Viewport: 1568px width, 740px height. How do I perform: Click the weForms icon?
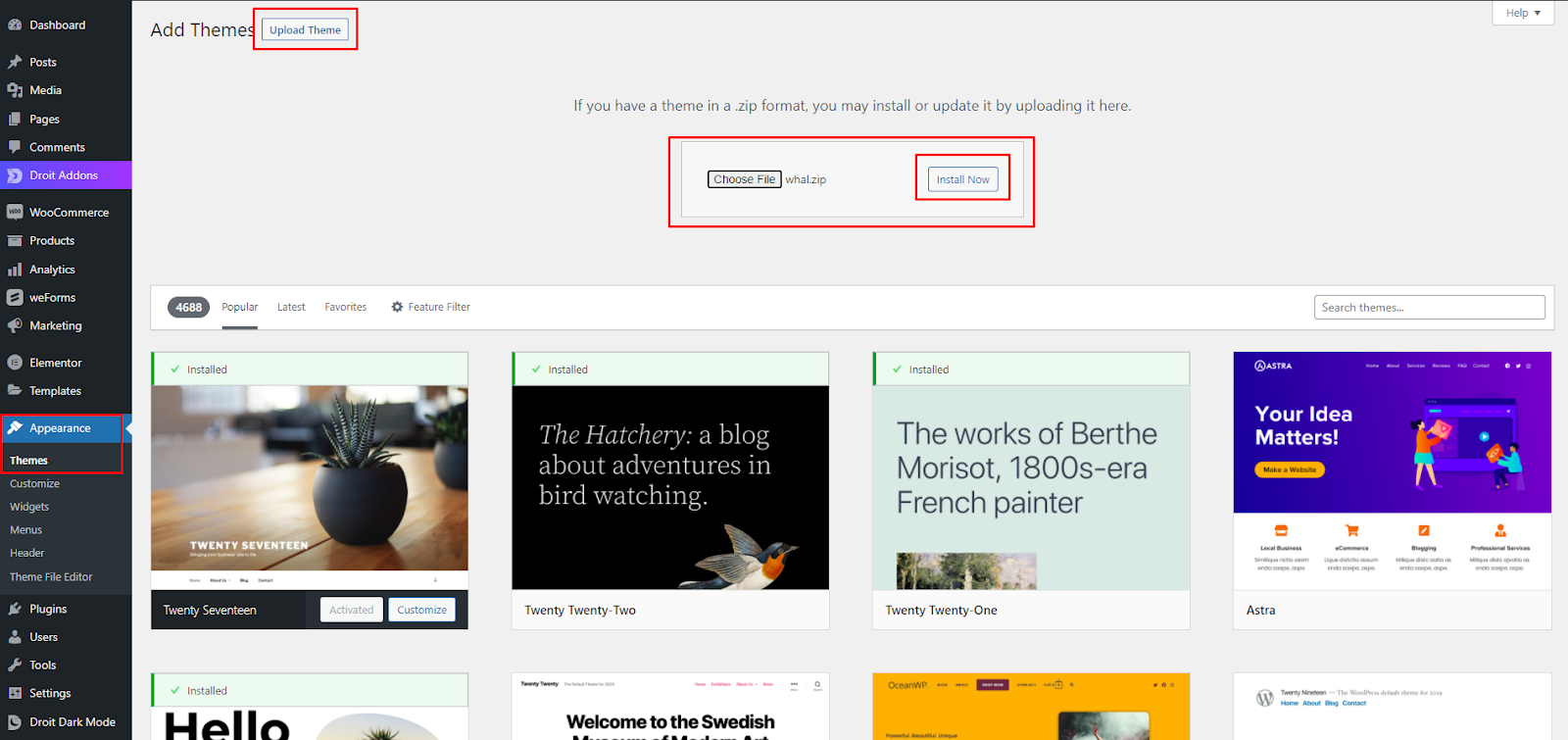click(15, 297)
